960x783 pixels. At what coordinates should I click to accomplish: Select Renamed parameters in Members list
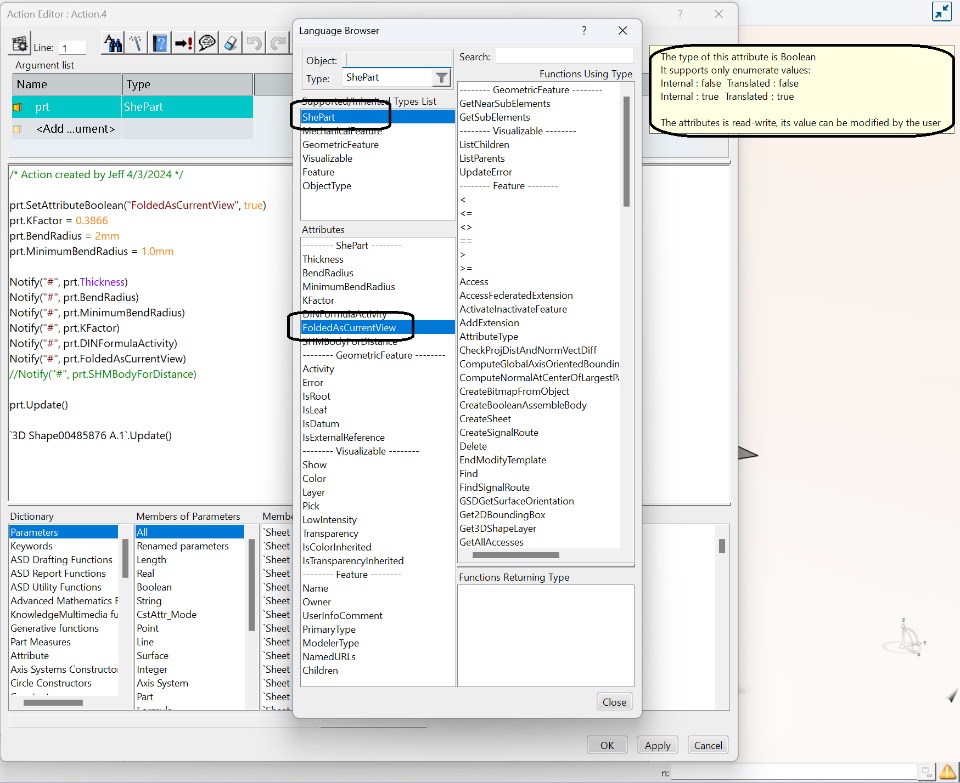(182, 546)
